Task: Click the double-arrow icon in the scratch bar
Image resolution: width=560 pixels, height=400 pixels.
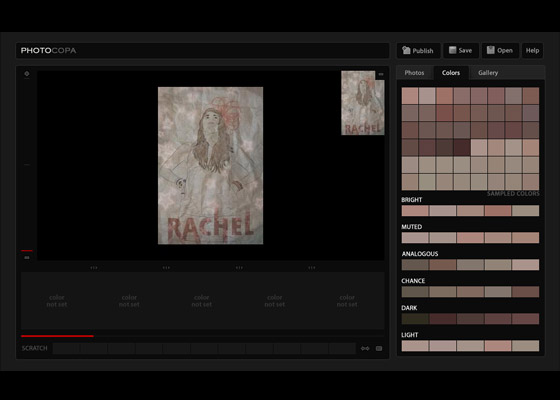Action: pyautogui.click(x=365, y=348)
